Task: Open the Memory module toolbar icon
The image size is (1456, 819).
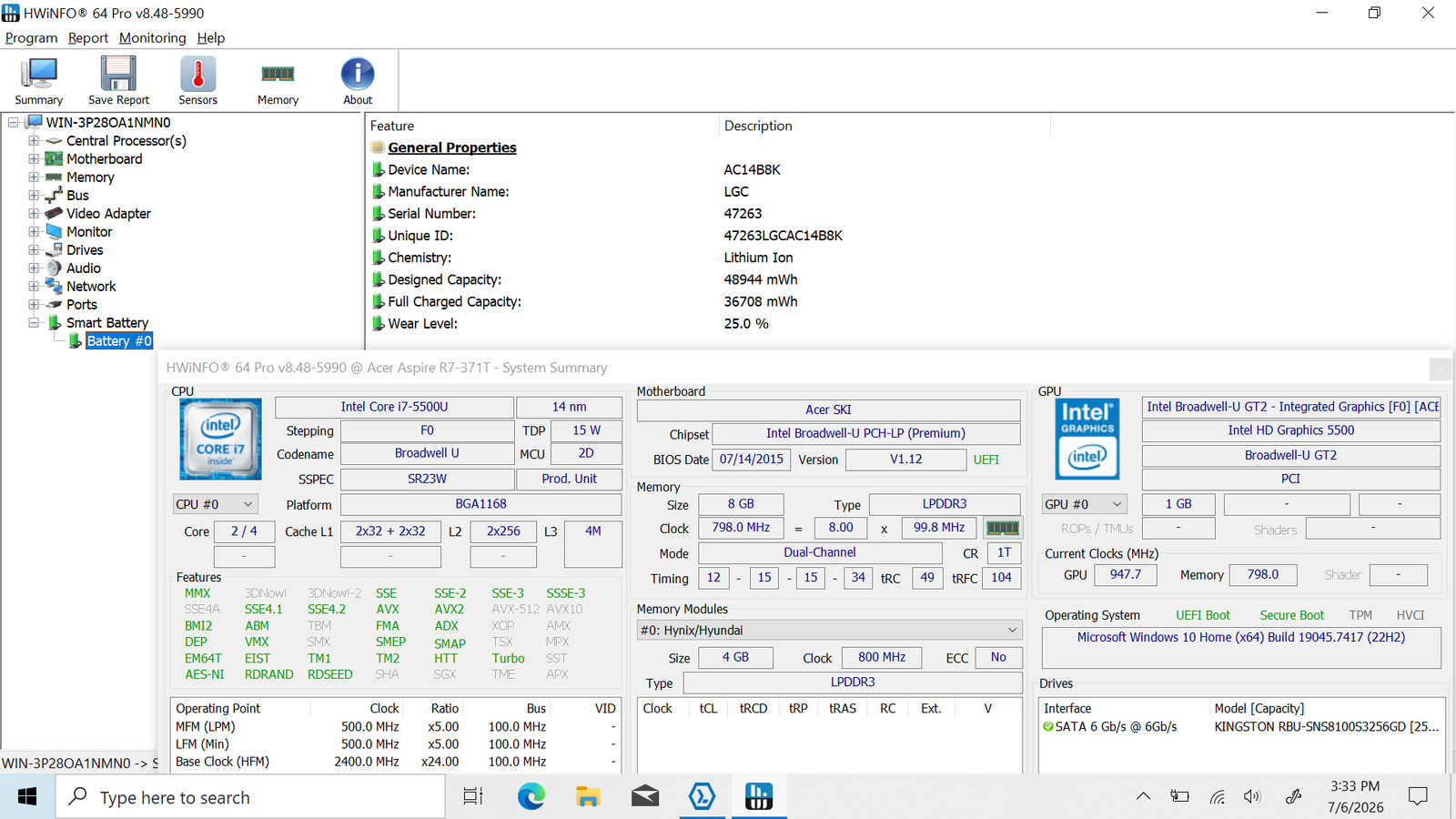Action: pos(278,74)
